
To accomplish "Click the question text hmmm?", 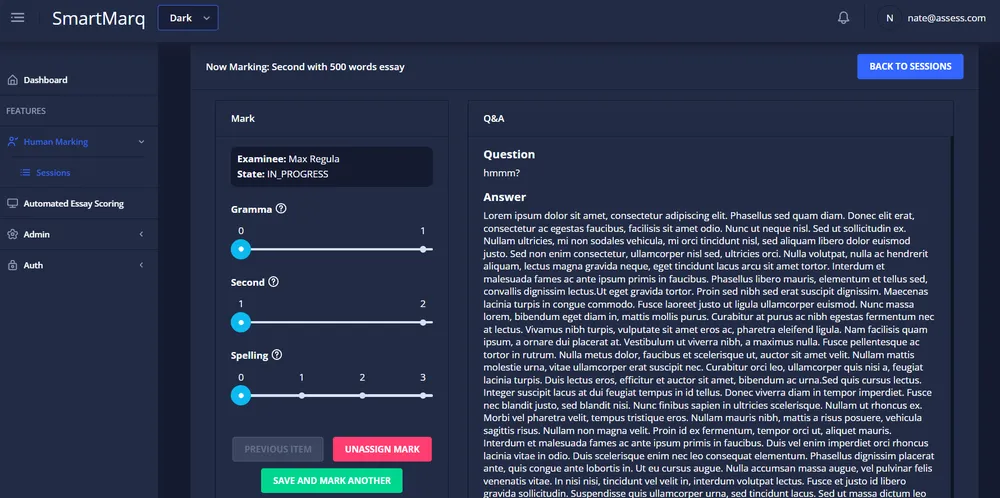I will click(x=502, y=173).
